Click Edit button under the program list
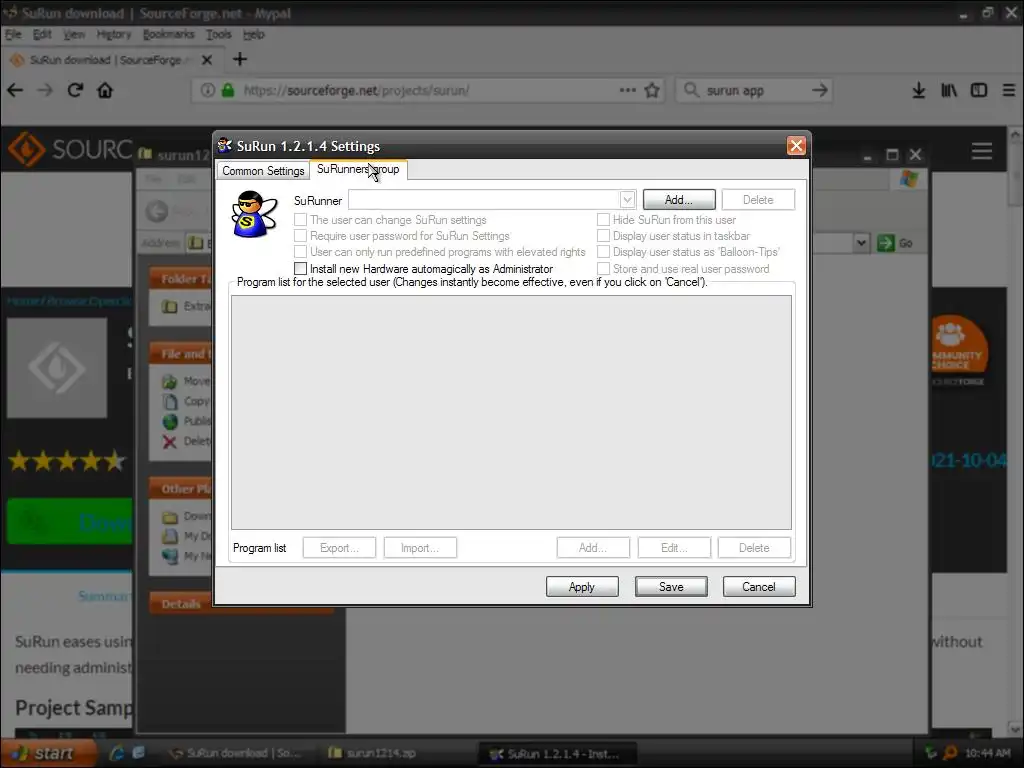The image size is (1024, 768). [x=674, y=548]
